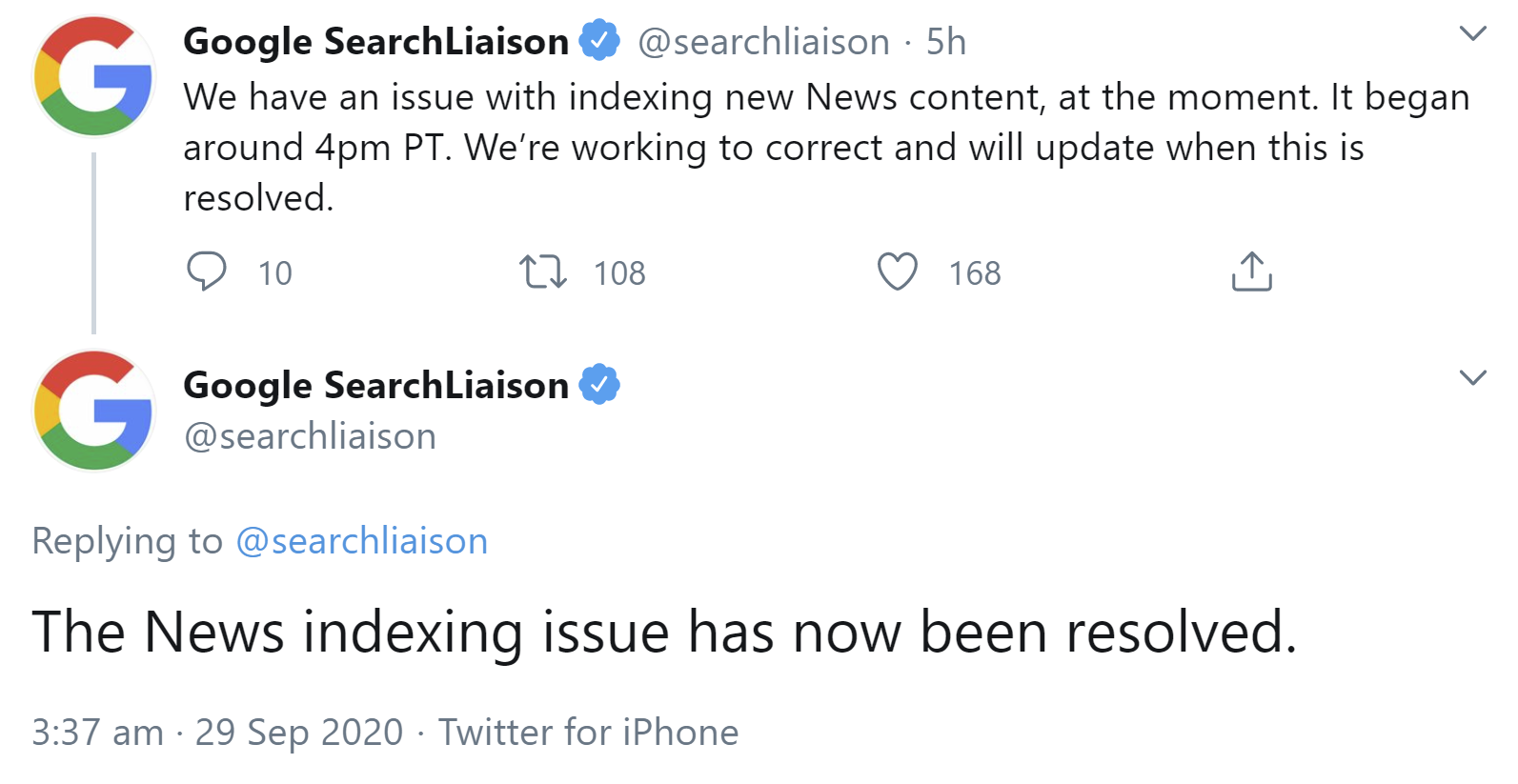Open Google SearchLiaison's profile avatar on first tweet
1518x784 pixels.
92,75
